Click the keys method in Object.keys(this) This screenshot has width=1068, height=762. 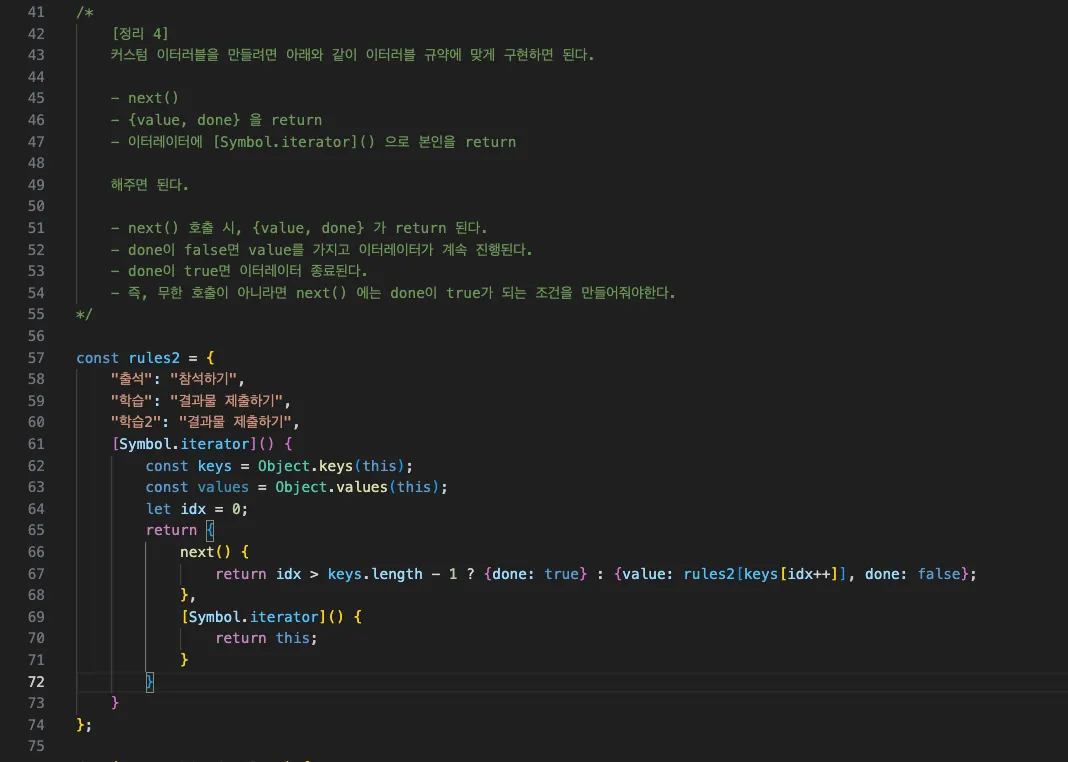[x=336, y=466]
